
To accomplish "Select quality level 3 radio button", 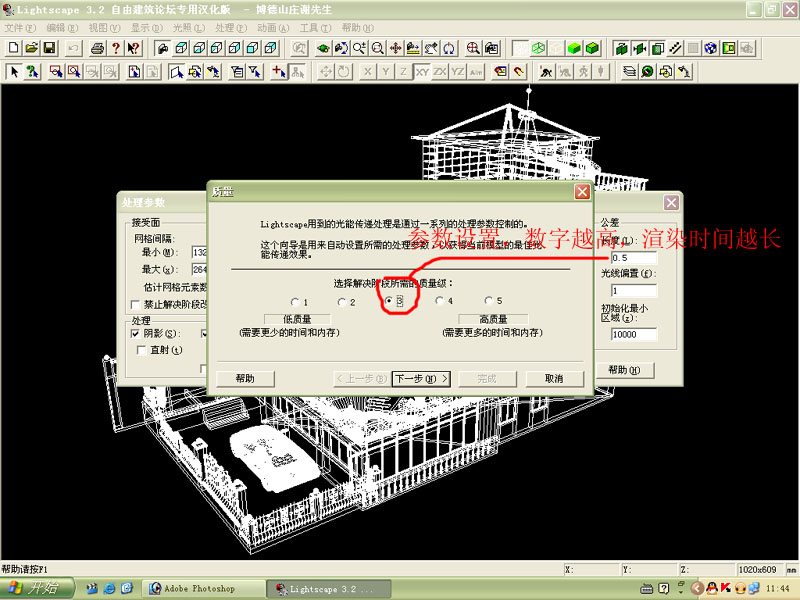I will (x=389, y=301).
